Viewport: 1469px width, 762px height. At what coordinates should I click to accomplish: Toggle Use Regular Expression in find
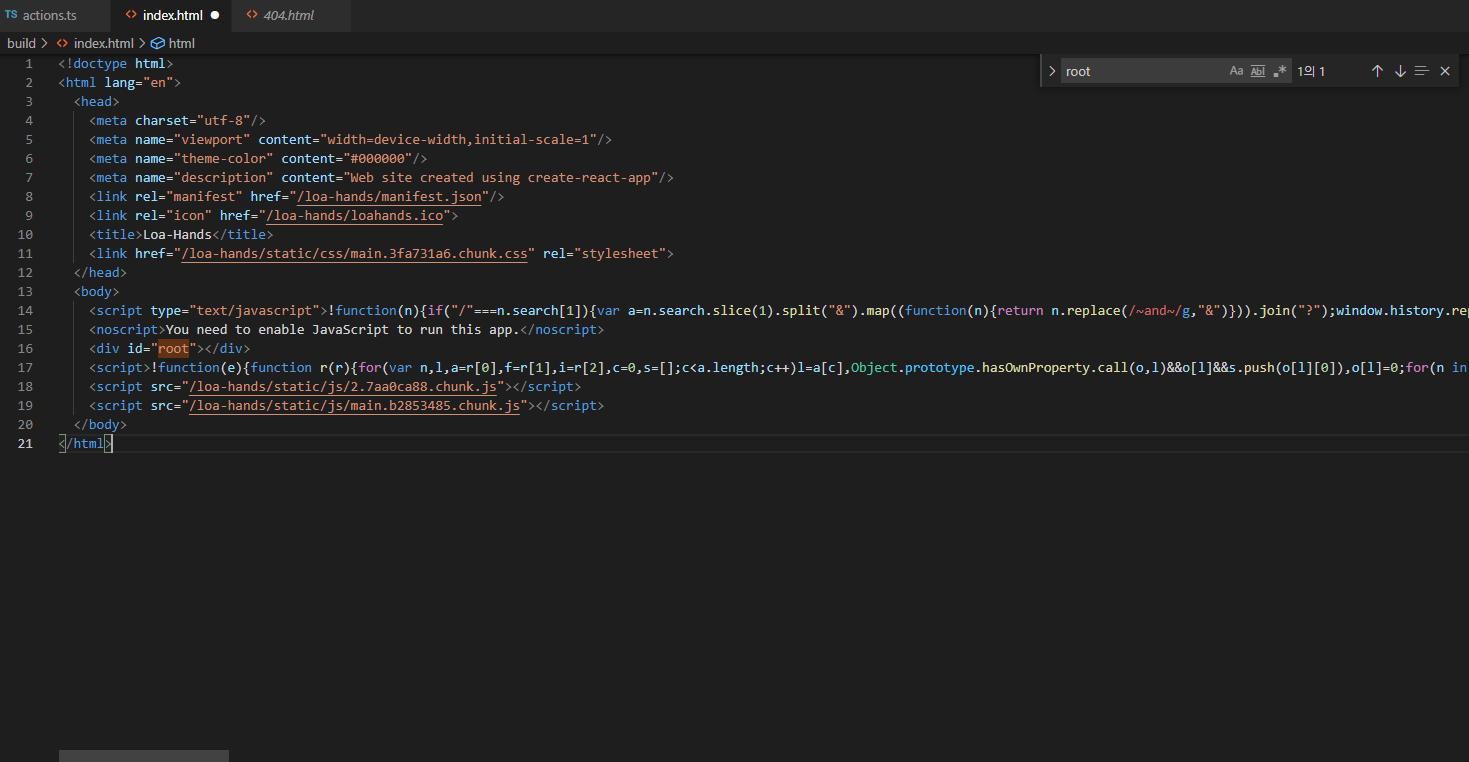point(1280,71)
